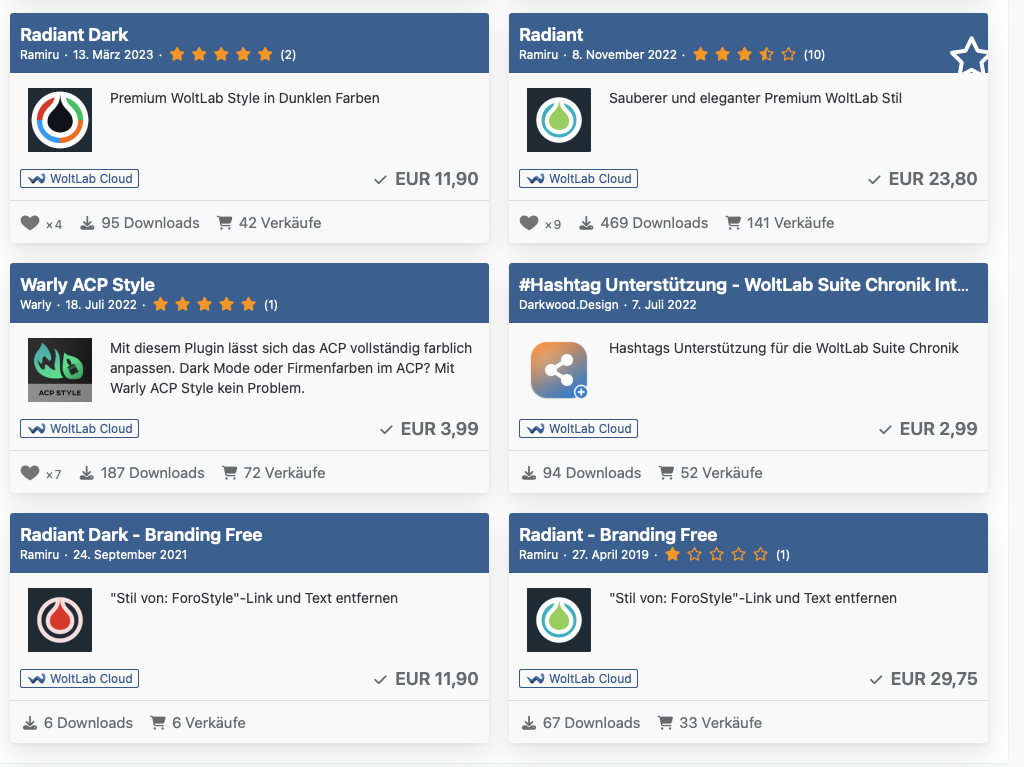Image resolution: width=1024 pixels, height=767 pixels.
Task: Click the five-star rating on Warly ACP Style
Action: coord(204,305)
